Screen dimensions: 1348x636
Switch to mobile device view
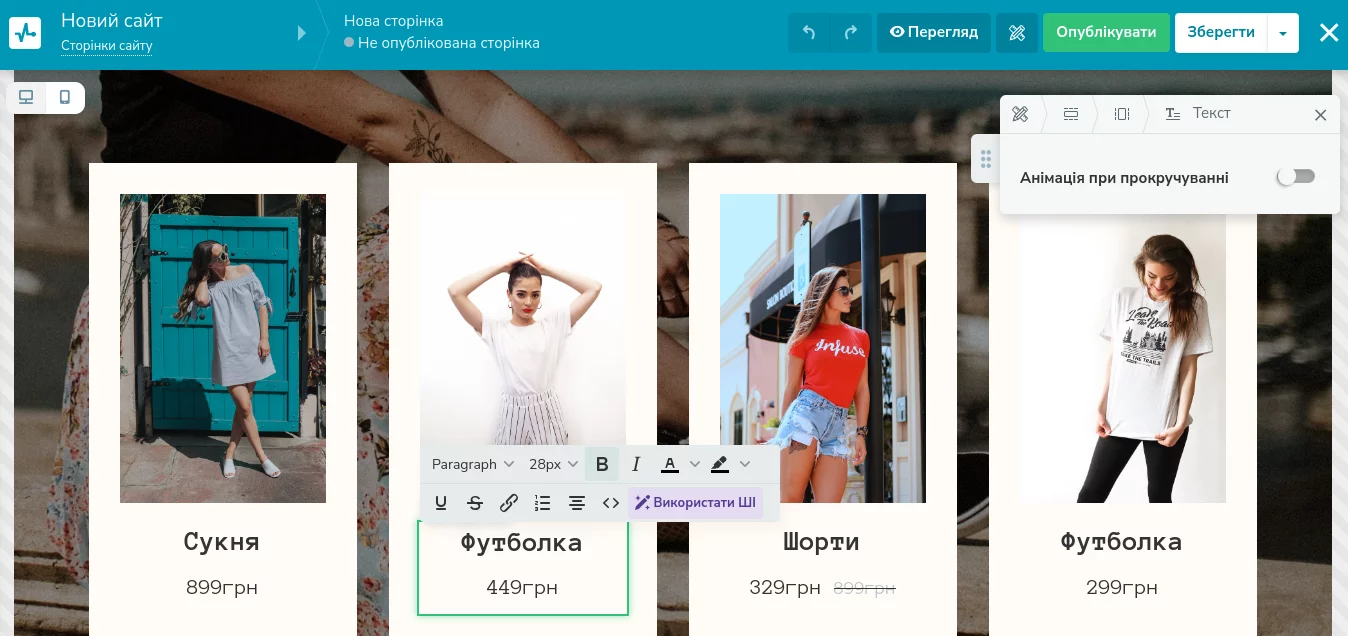pyautogui.click(x=65, y=97)
